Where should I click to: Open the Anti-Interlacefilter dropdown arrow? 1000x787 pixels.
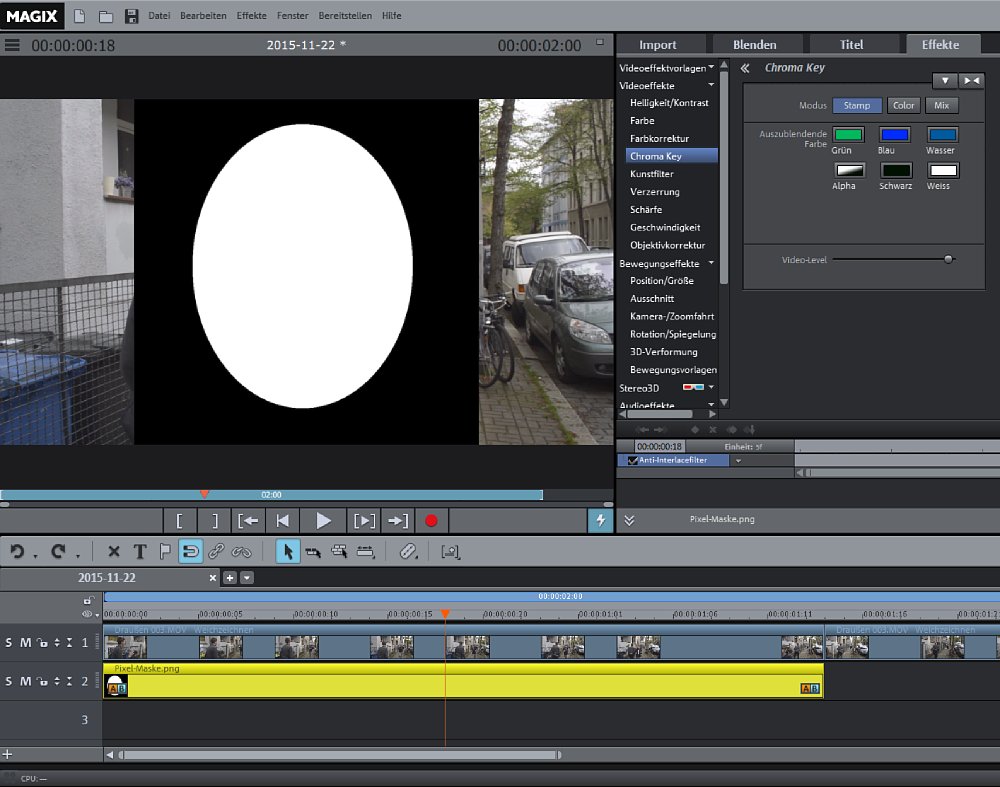[738, 461]
